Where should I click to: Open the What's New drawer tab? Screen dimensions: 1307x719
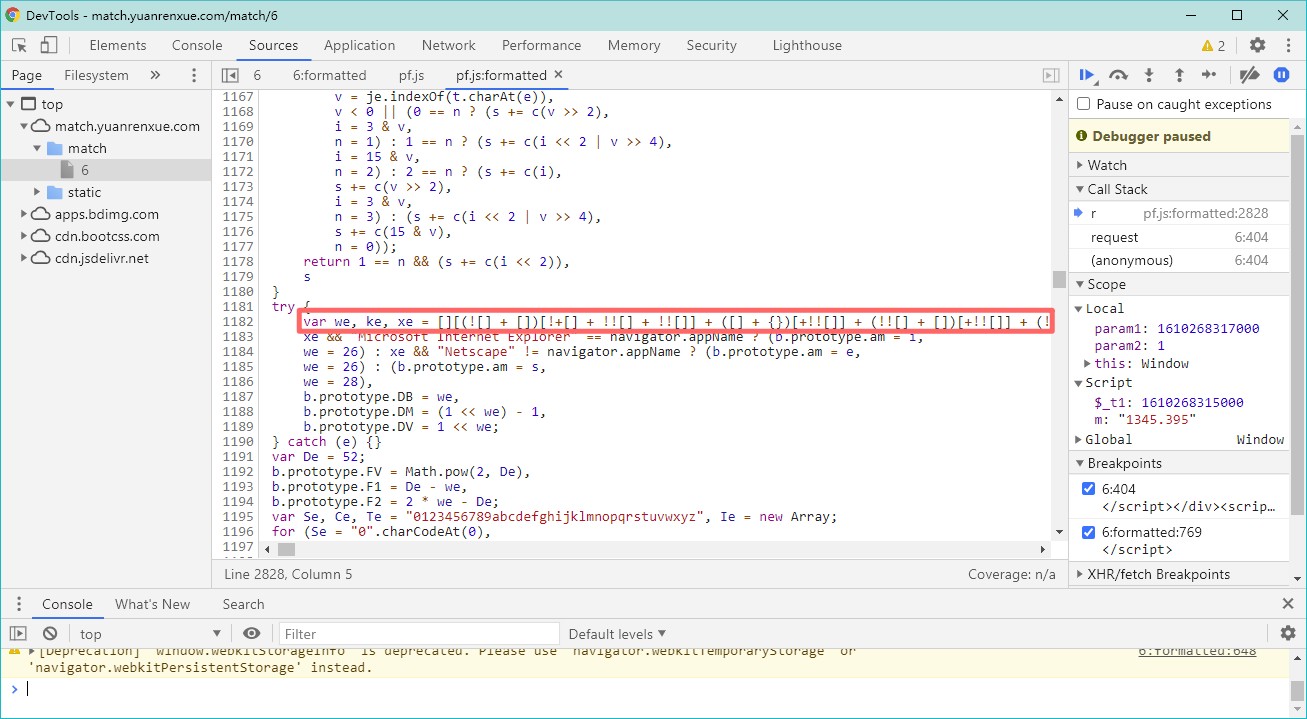[152, 604]
